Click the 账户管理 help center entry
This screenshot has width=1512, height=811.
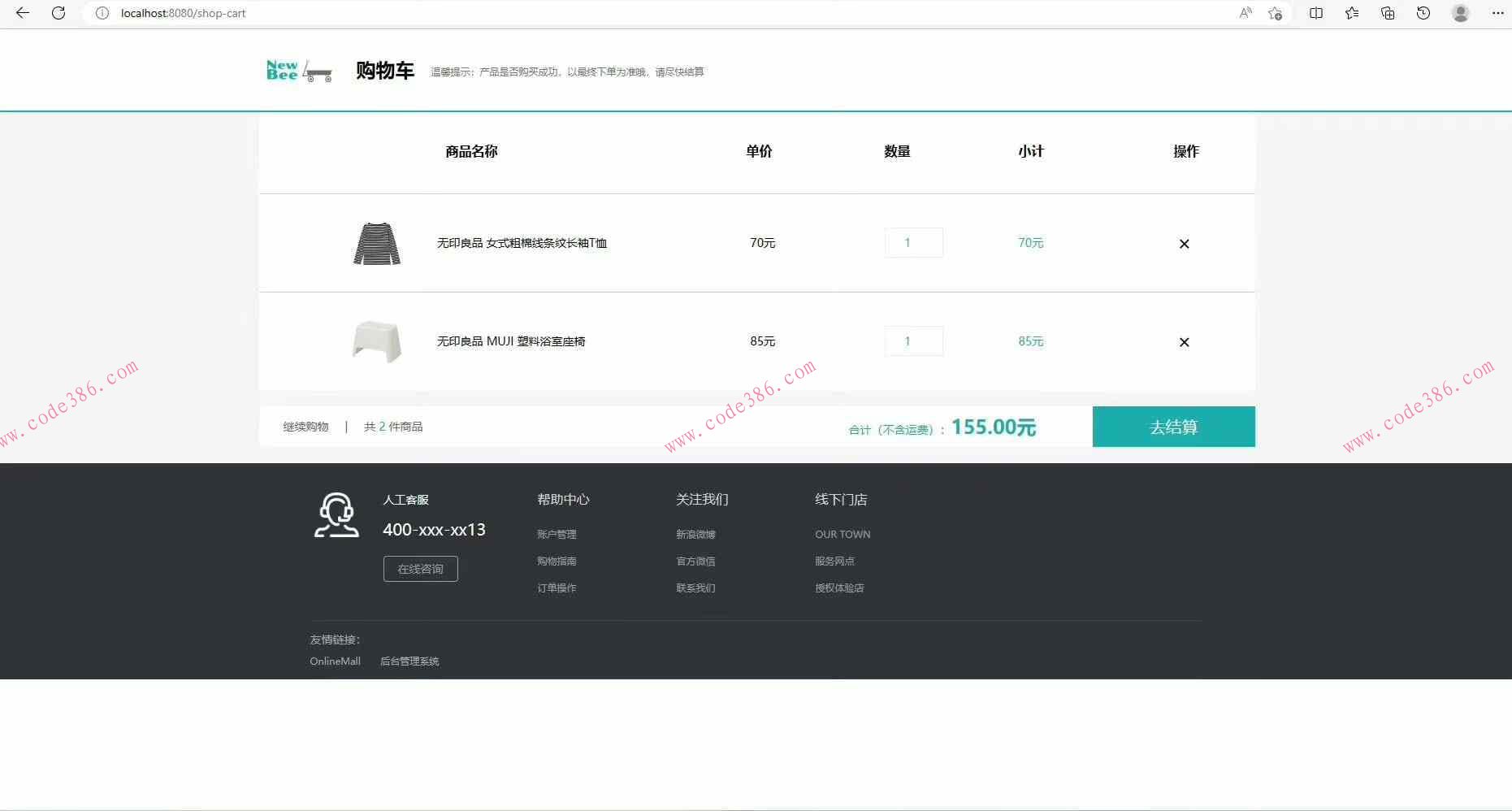(556, 534)
